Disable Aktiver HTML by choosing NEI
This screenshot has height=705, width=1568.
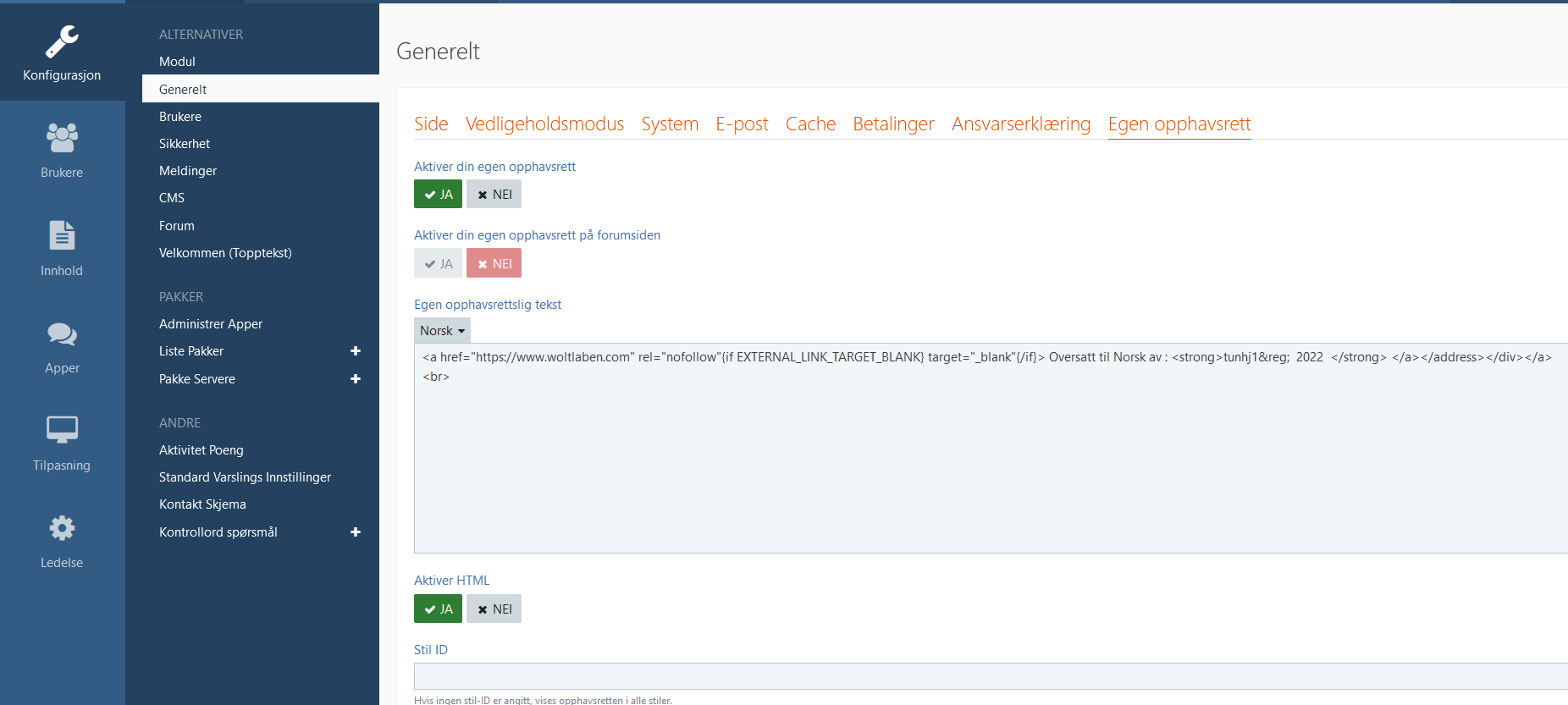click(x=494, y=609)
